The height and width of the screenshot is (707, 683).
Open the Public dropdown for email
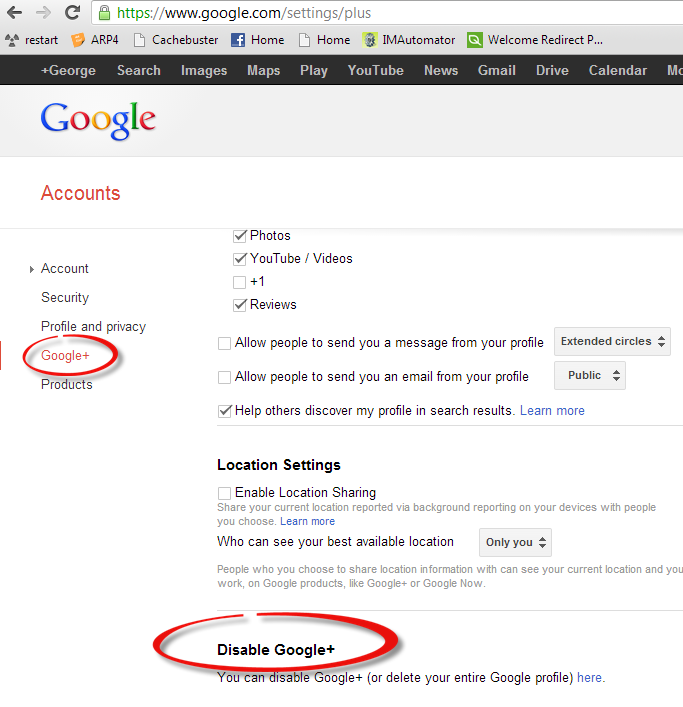click(x=590, y=375)
